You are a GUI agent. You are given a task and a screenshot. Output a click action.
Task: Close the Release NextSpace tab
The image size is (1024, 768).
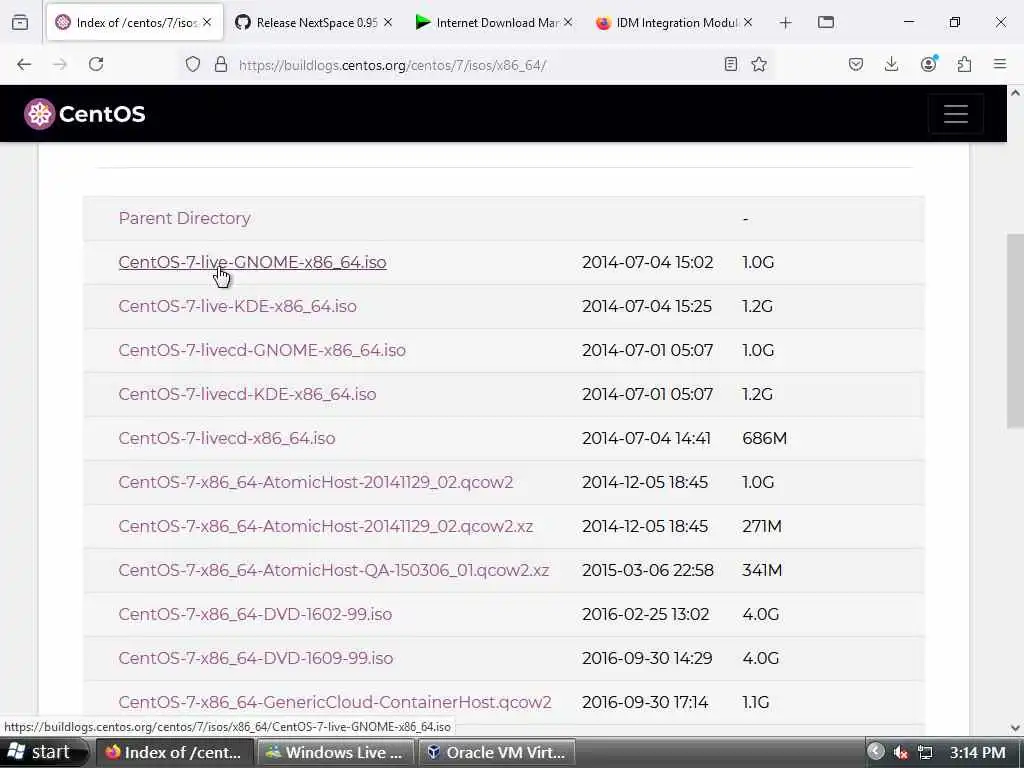coord(388,23)
